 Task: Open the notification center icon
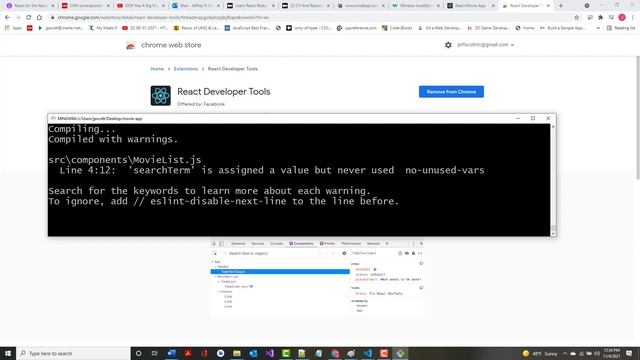pyautogui.click(x=629, y=353)
